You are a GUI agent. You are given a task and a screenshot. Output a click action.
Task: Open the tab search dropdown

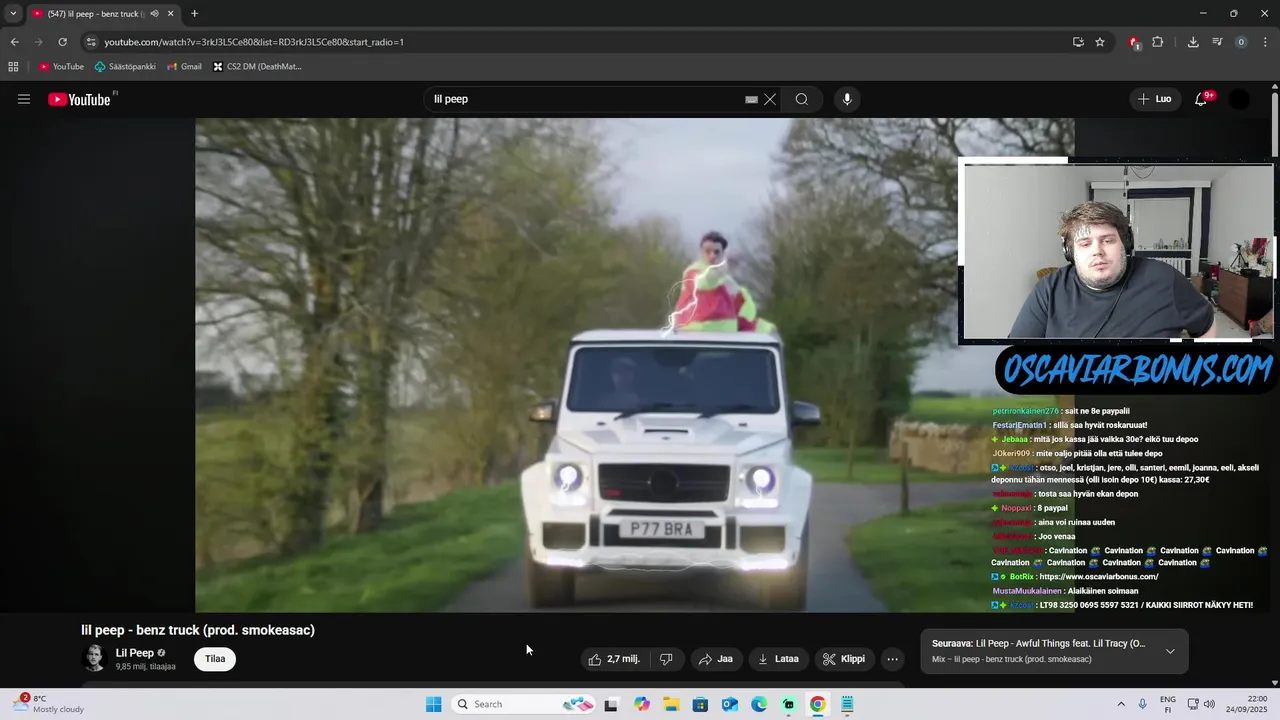(12, 13)
